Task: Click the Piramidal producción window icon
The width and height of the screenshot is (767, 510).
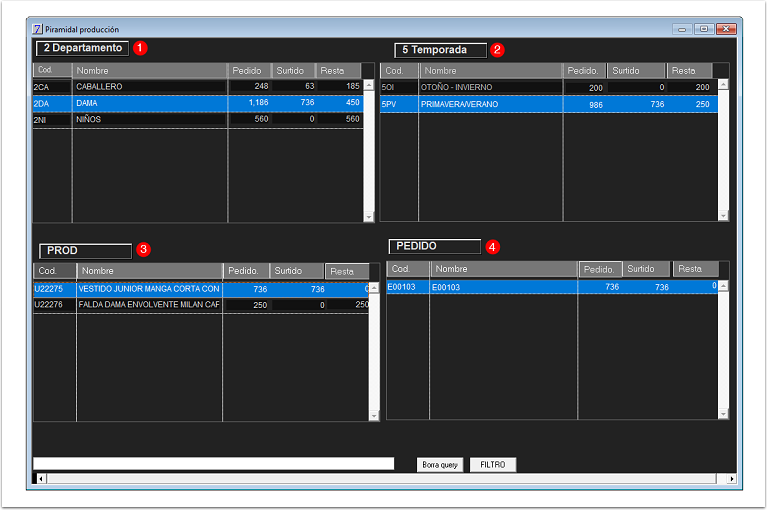Action: coord(37,29)
